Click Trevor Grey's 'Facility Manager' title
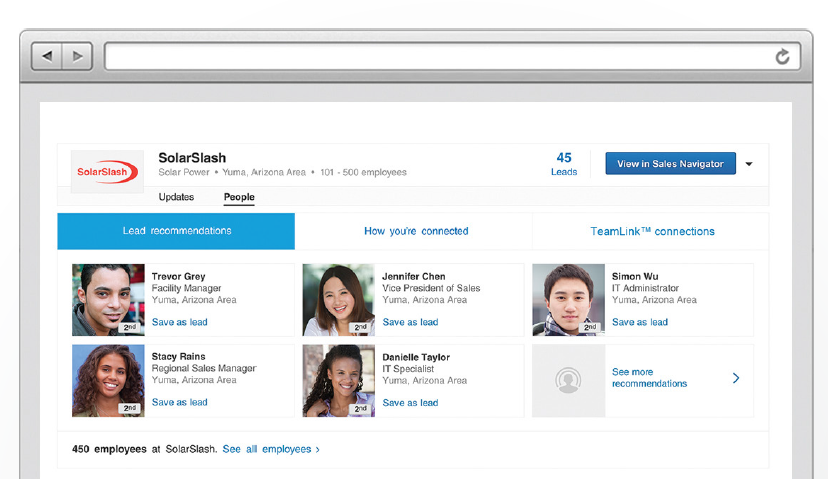828x479 pixels. click(186, 288)
